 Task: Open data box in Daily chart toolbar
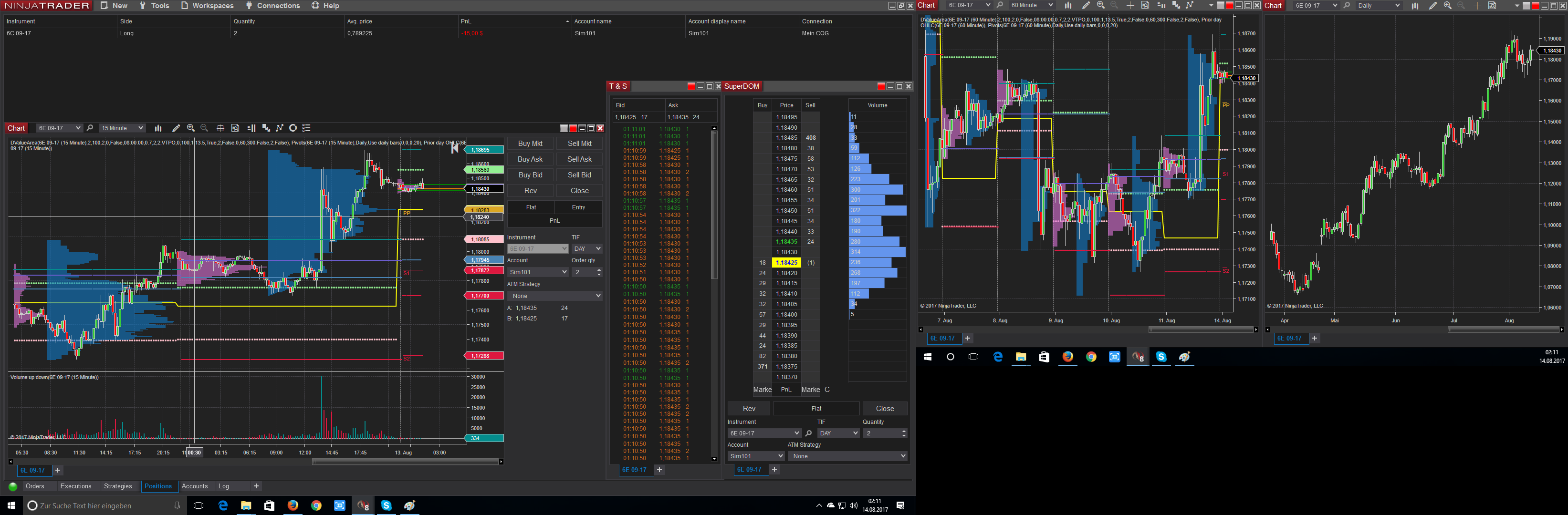[x=1492, y=5]
